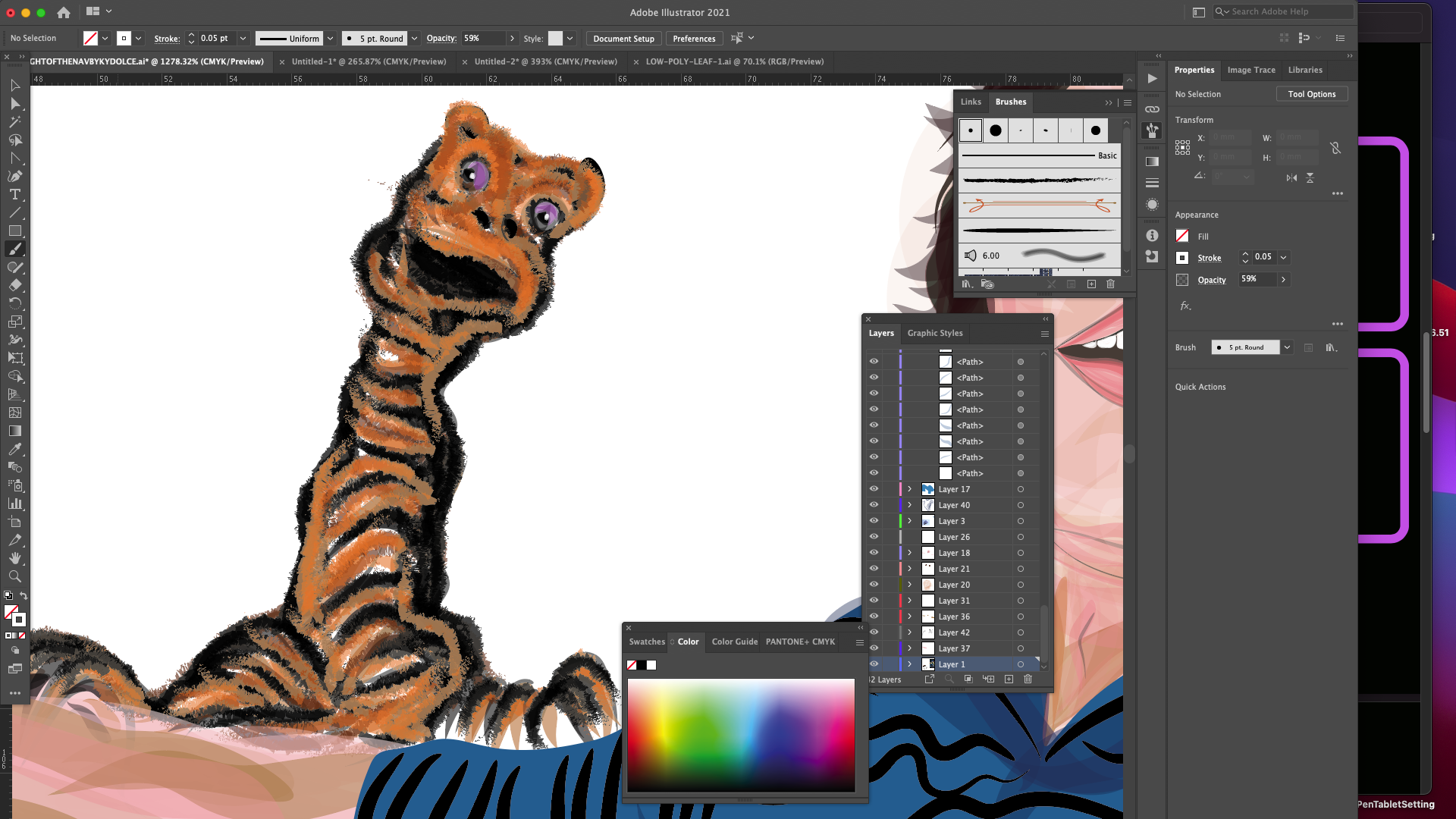Select the Rectangle tool
The height and width of the screenshot is (819, 1456).
pos(14,231)
